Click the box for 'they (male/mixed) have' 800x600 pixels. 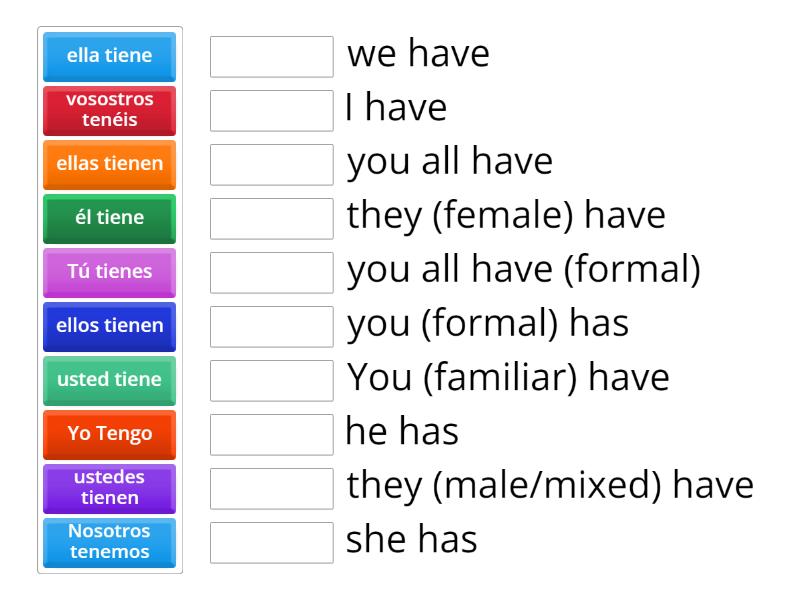point(272,489)
